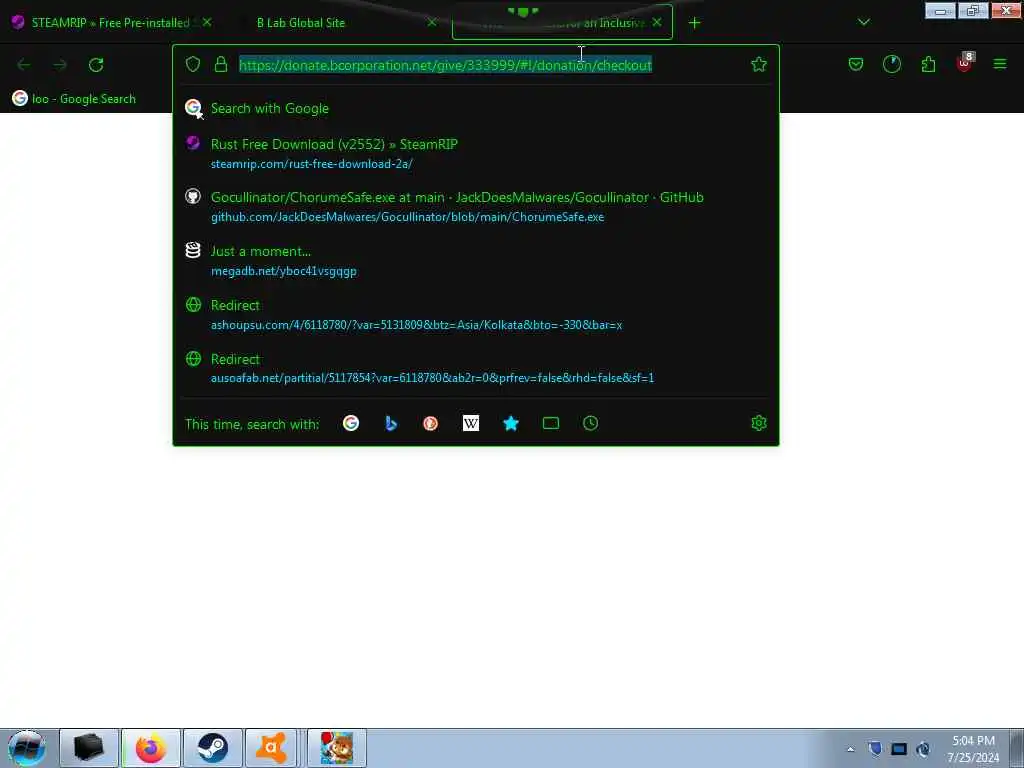Open Redirect ashoupsu.com suggestion
The width and height of the screenshot is (1024, 768).
pos(475,314)
